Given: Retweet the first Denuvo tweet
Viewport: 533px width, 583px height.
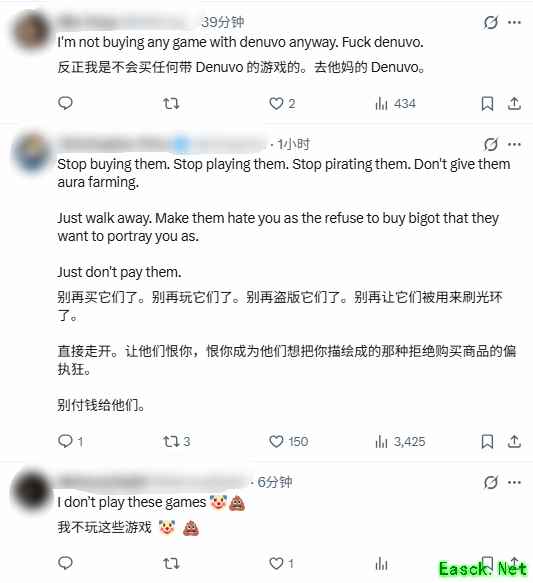Looking at the screenshot, I should click(171, 103).
